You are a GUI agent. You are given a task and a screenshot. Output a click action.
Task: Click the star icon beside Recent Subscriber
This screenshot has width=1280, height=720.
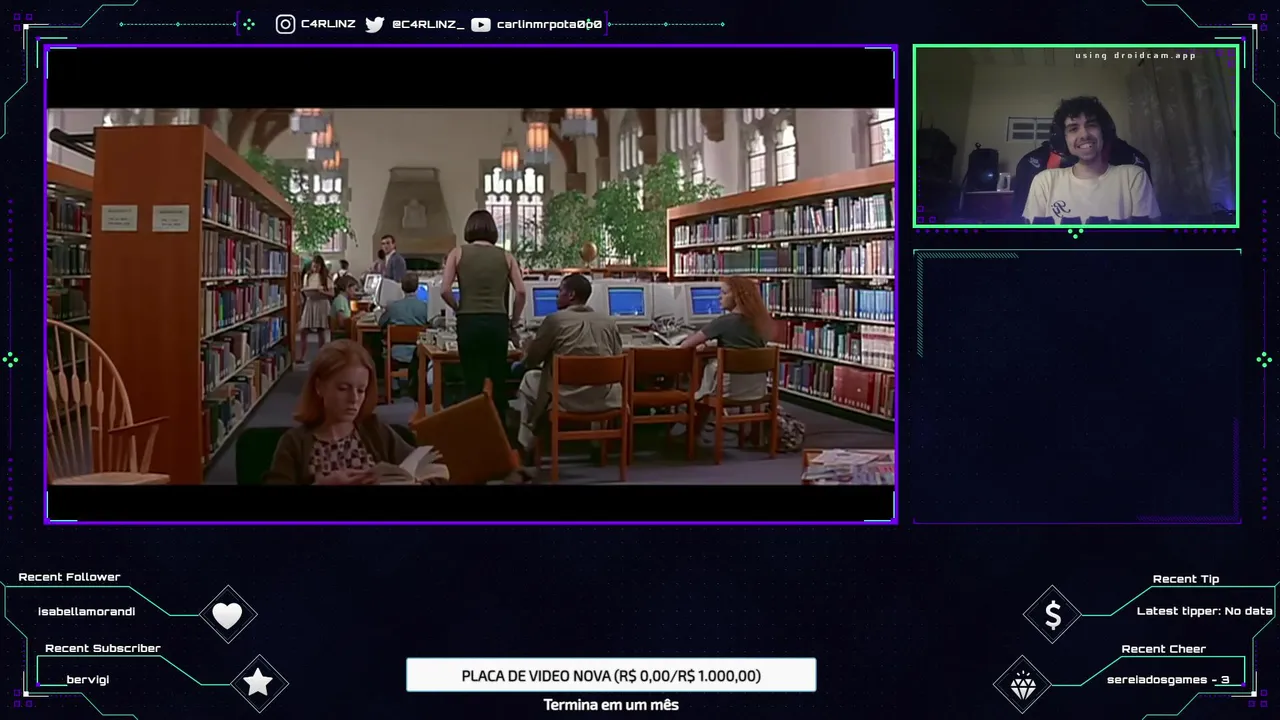point(258,683)
